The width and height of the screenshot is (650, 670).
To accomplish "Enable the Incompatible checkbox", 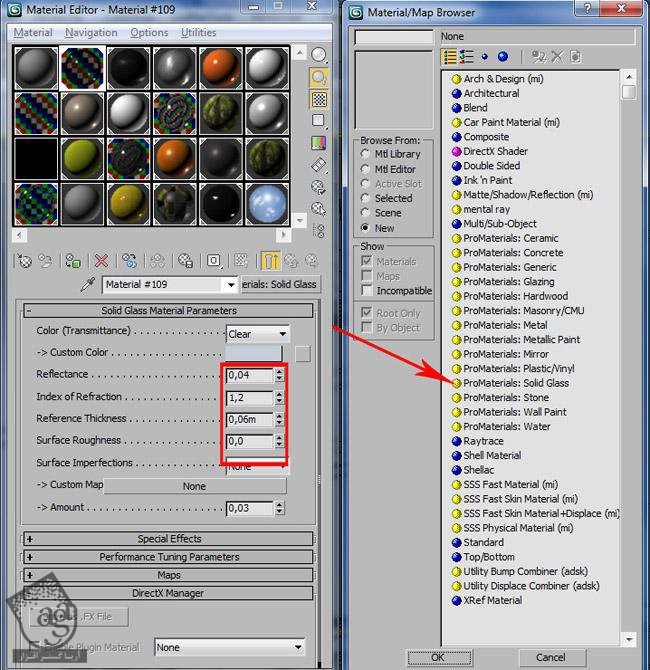I will 366,291.
